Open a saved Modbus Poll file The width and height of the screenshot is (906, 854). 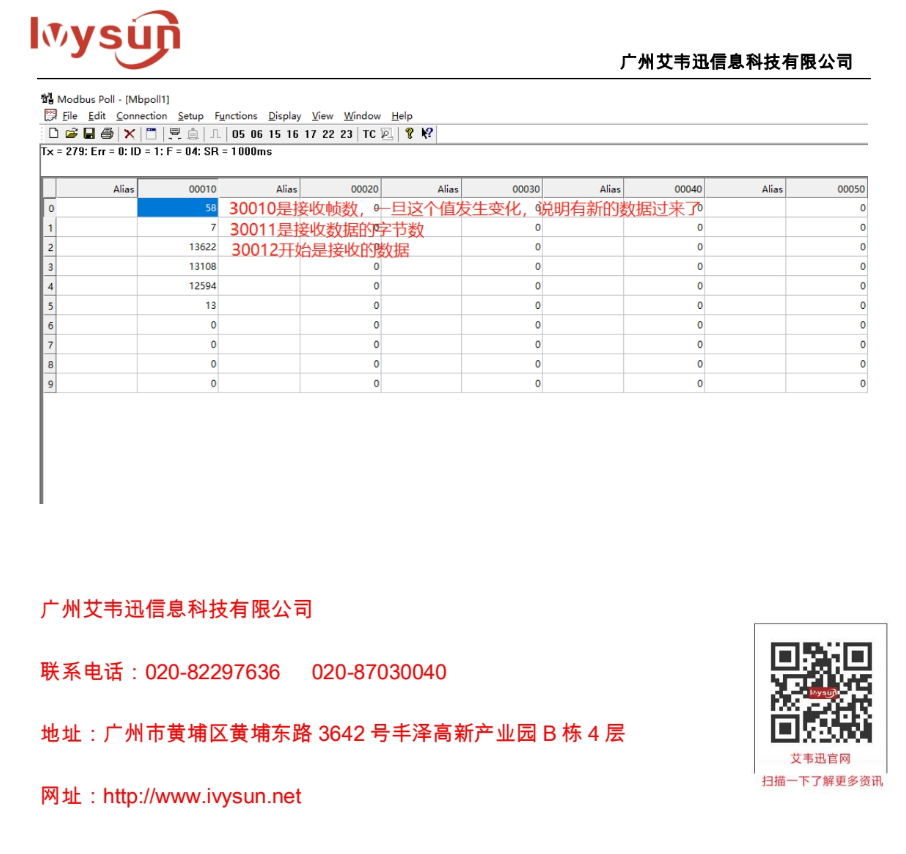click(70, 134)
